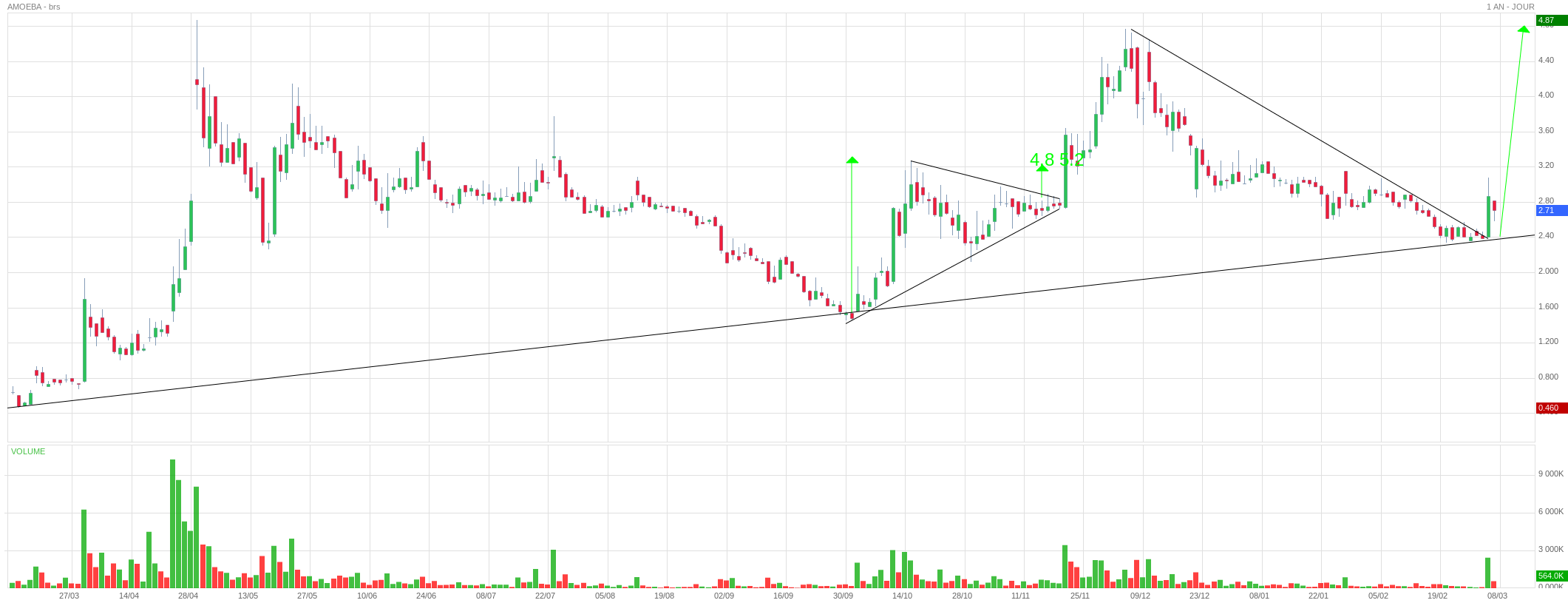Click the green 4.87 price target tag
Viewport: 1568px width, 603px height.
coord(1551,21)
